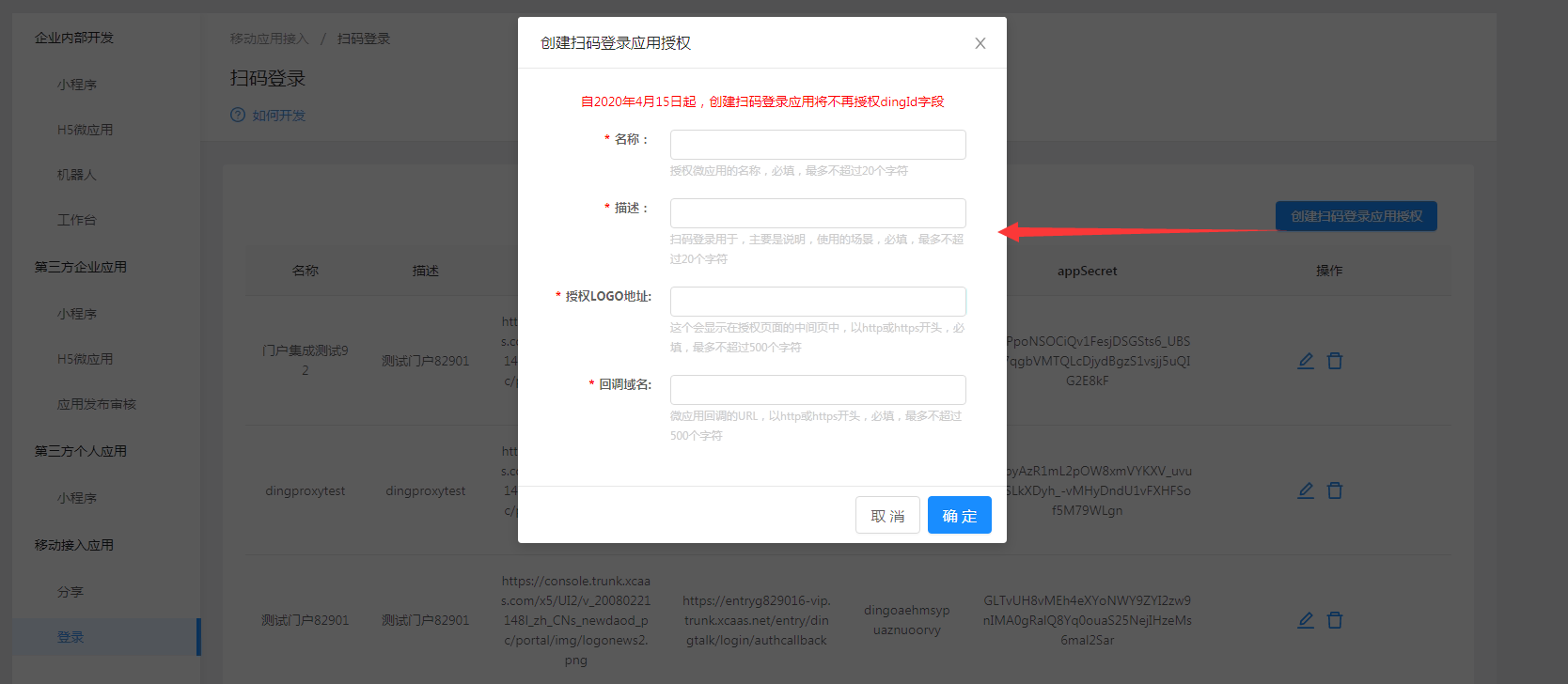Delete the last 测试门户82901 row
Image resolution: width=1568 pixels, height=684 pixels.
tap(1335, 620)
